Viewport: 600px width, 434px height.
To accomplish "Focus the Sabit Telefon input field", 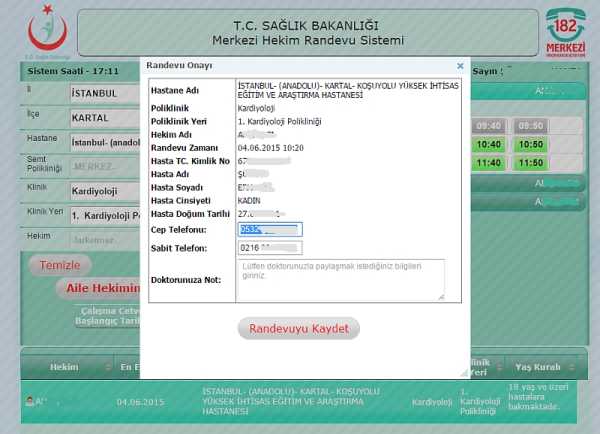I will 270,248.
